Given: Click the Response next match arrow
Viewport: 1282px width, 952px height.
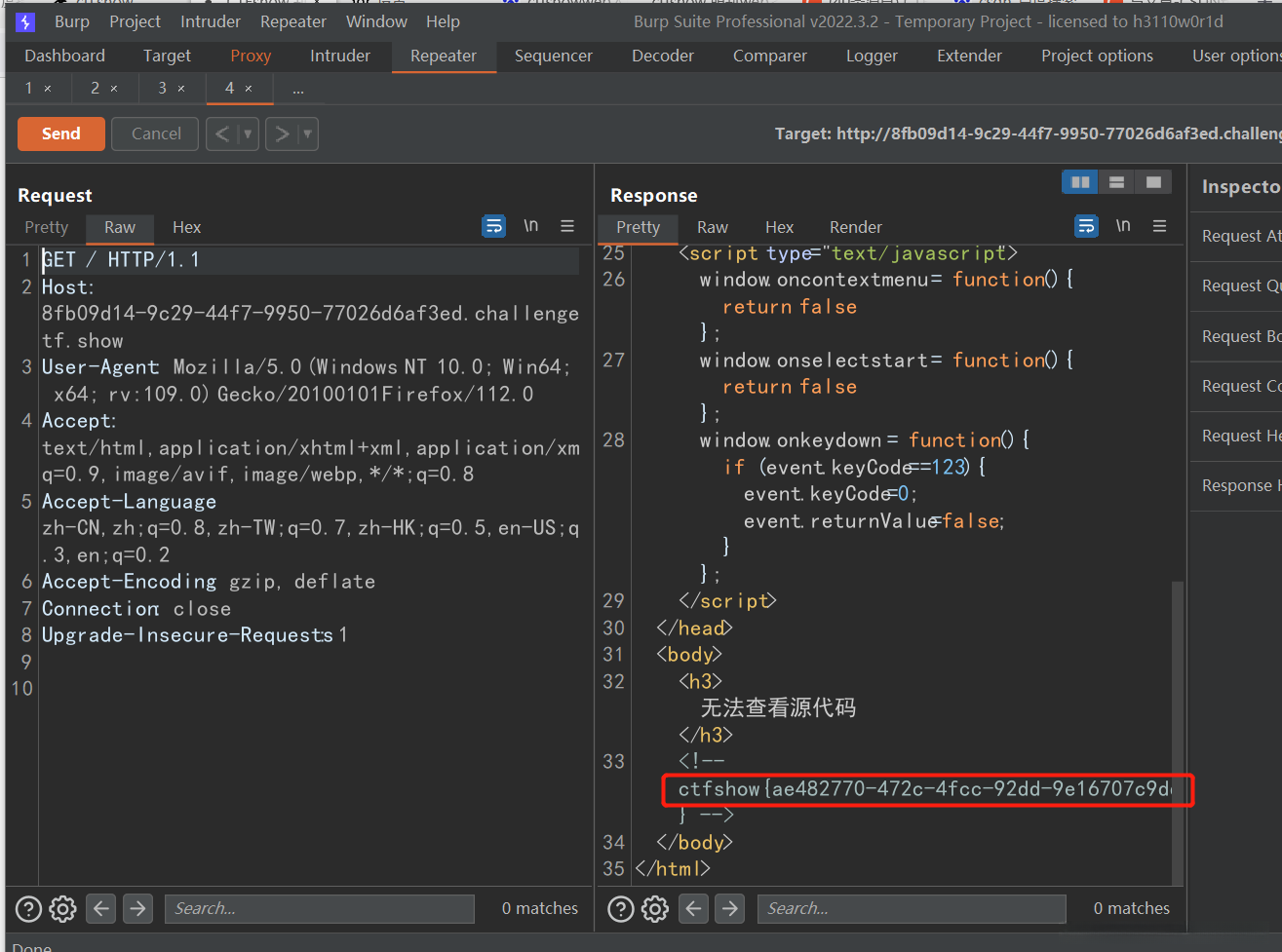Looking at the screenshot, I should [x=729, y=909].
